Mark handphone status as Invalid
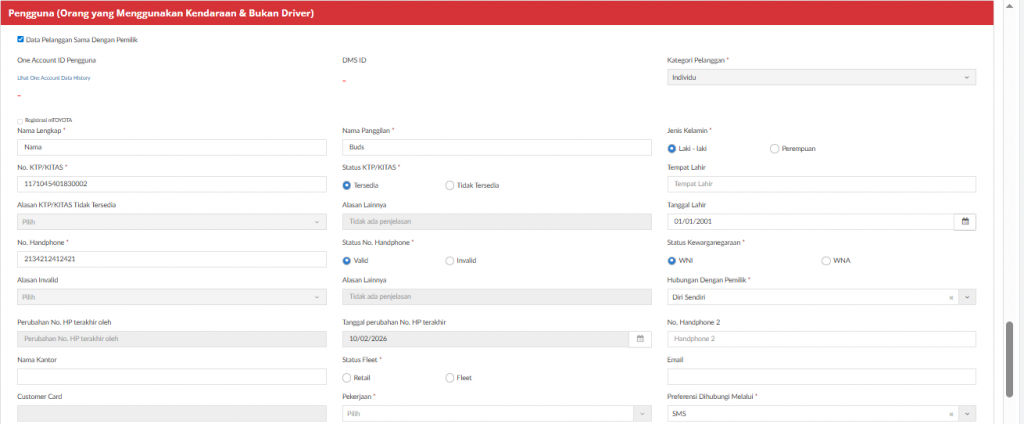This screenshot has width=1024, height=424. click(x=449, y=260)
